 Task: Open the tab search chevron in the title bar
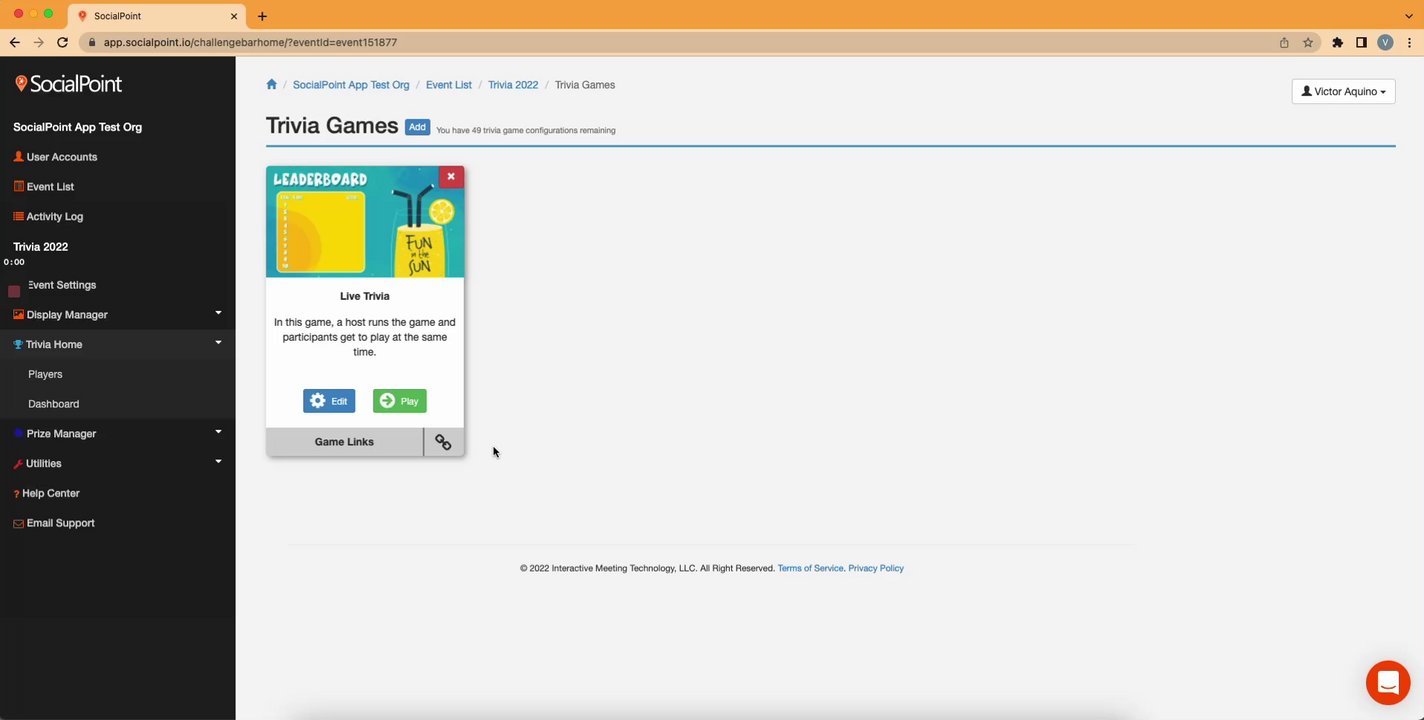tap(1409, 16)
